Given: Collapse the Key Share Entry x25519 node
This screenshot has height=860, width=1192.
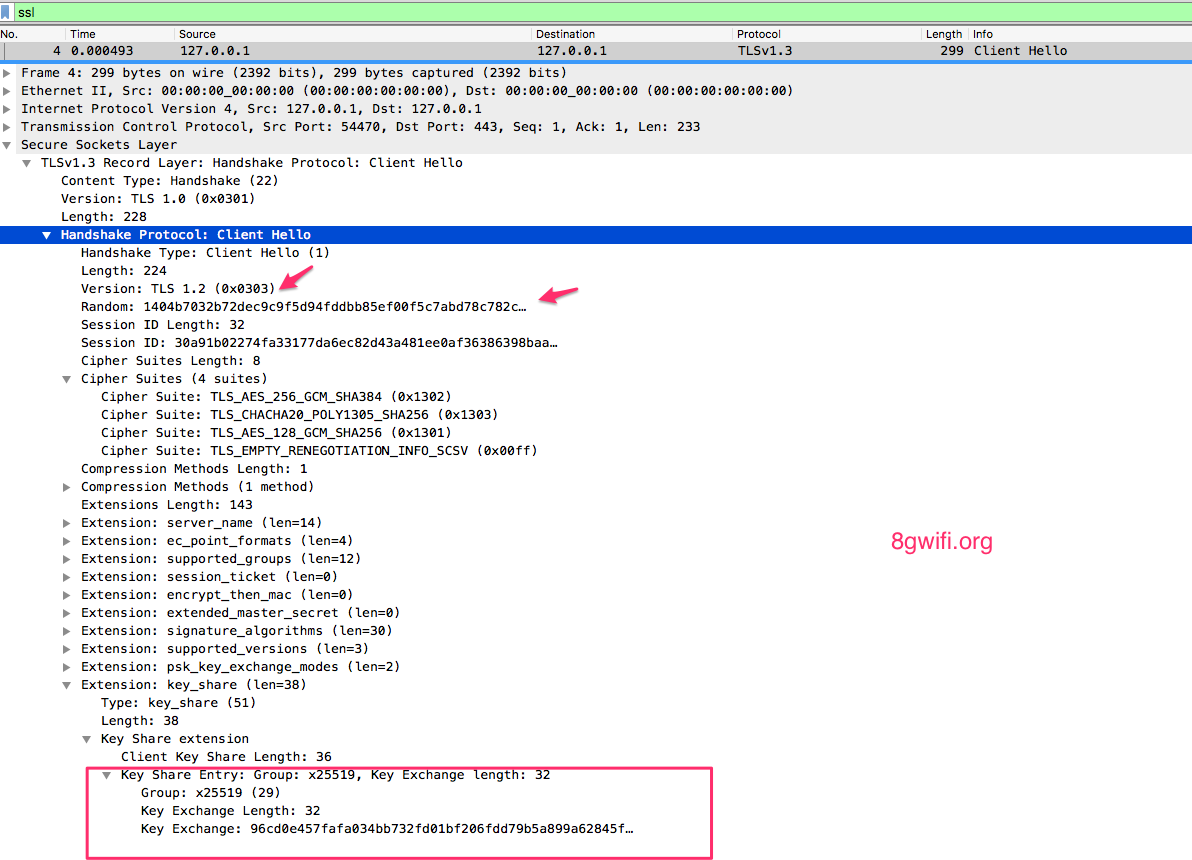Looking at the screenshot, I should [106, 776].
